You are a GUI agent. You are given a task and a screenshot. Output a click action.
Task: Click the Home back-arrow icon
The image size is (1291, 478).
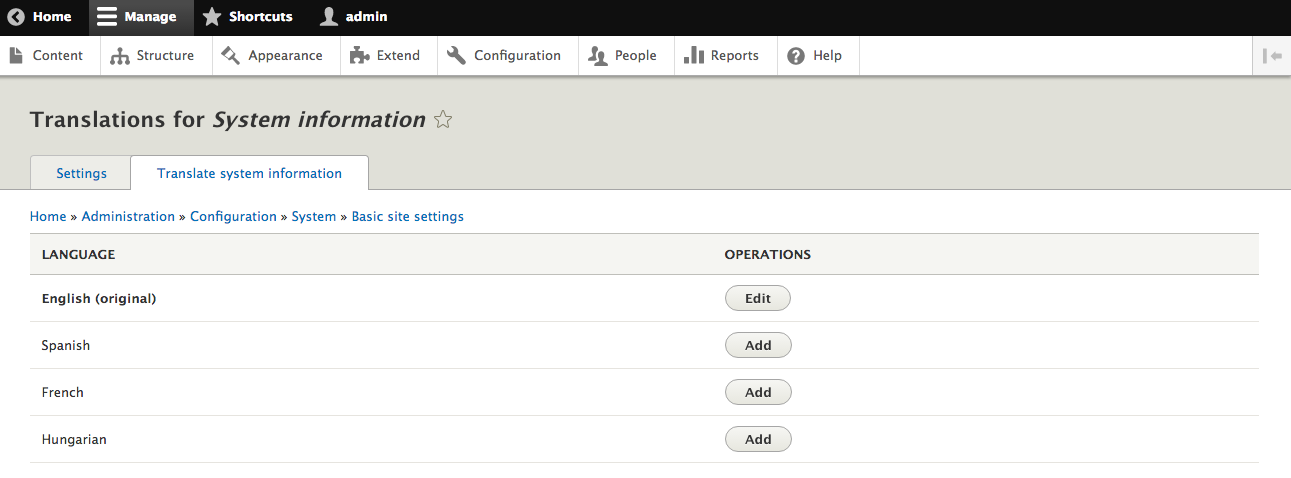pyautogui.click(x=16, y=17)
